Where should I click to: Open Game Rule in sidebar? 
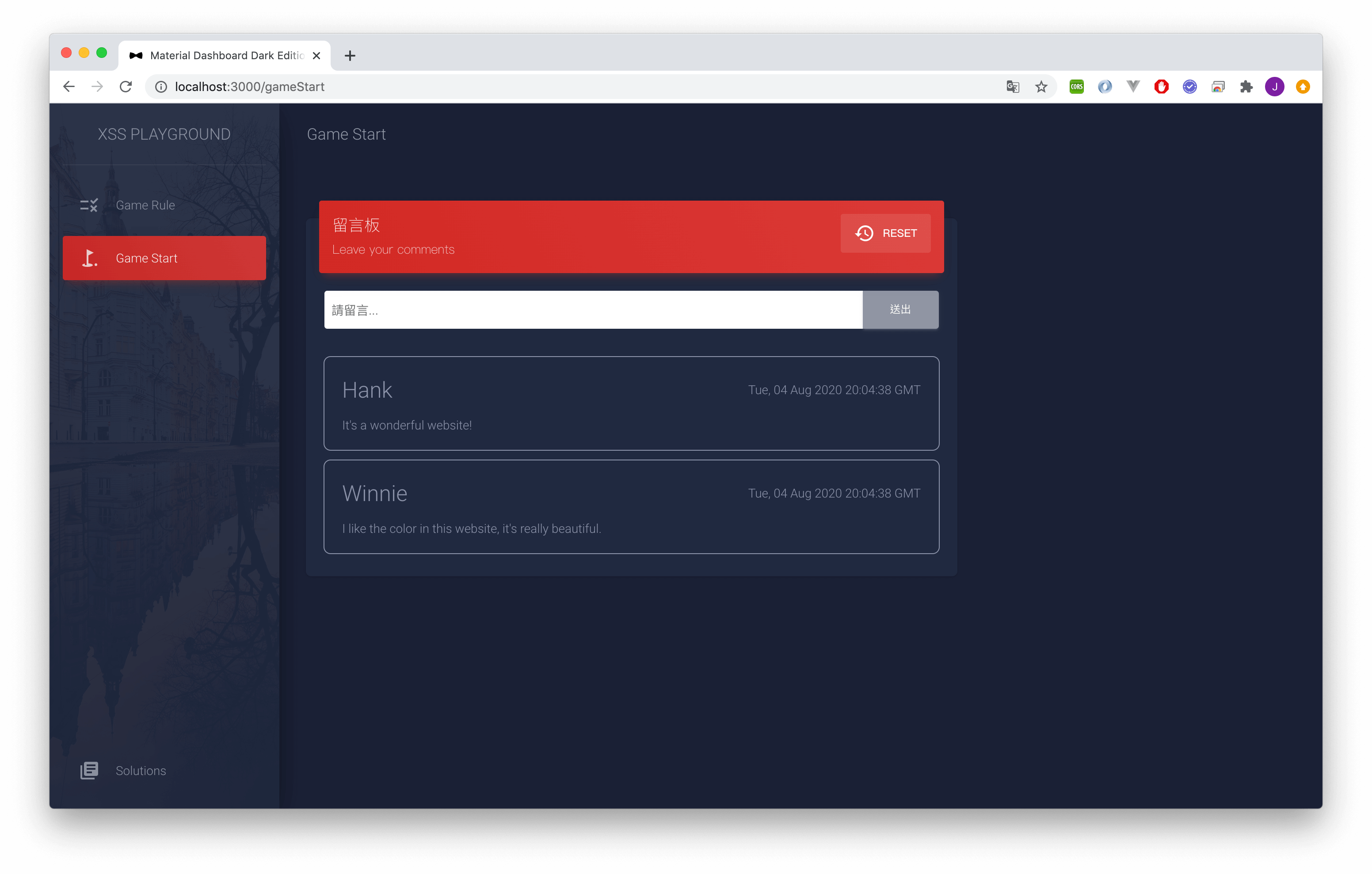[x=145, y=205]
